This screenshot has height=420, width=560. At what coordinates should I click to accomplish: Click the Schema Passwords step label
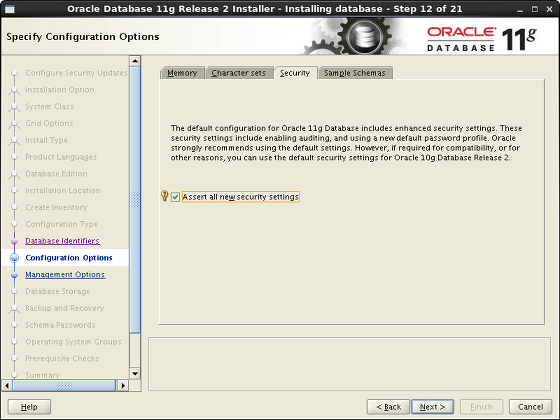(x=60, y=325)
